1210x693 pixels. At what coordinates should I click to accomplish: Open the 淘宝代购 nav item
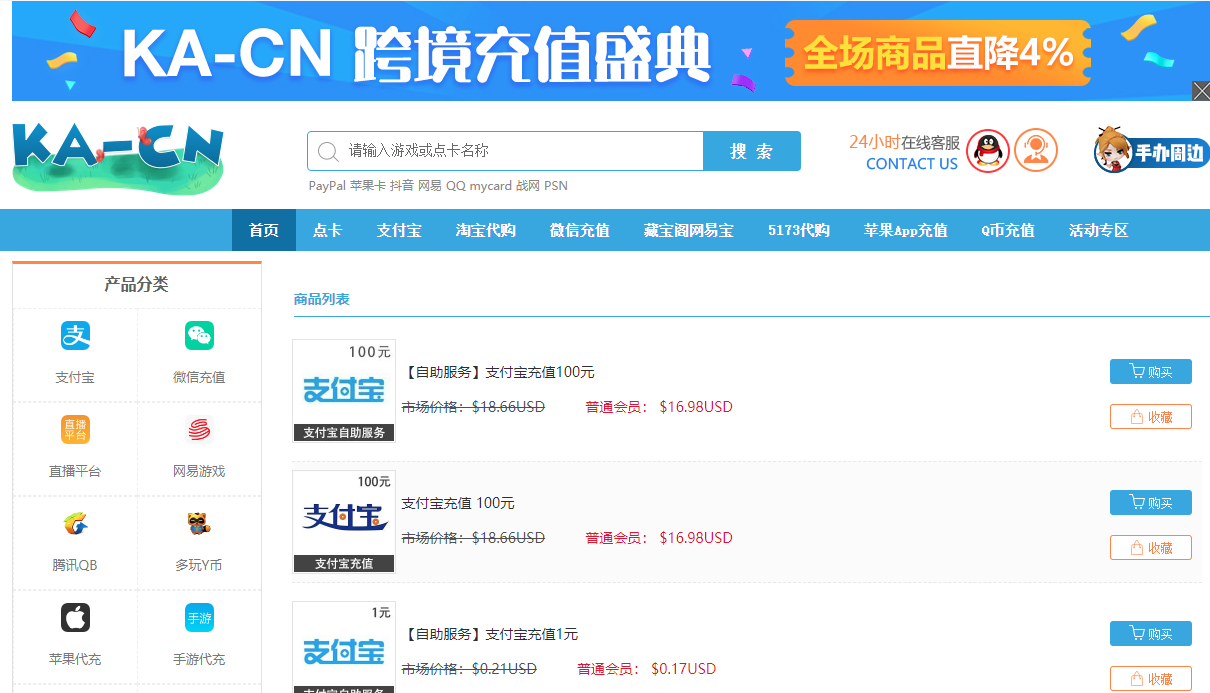(486, 230)
